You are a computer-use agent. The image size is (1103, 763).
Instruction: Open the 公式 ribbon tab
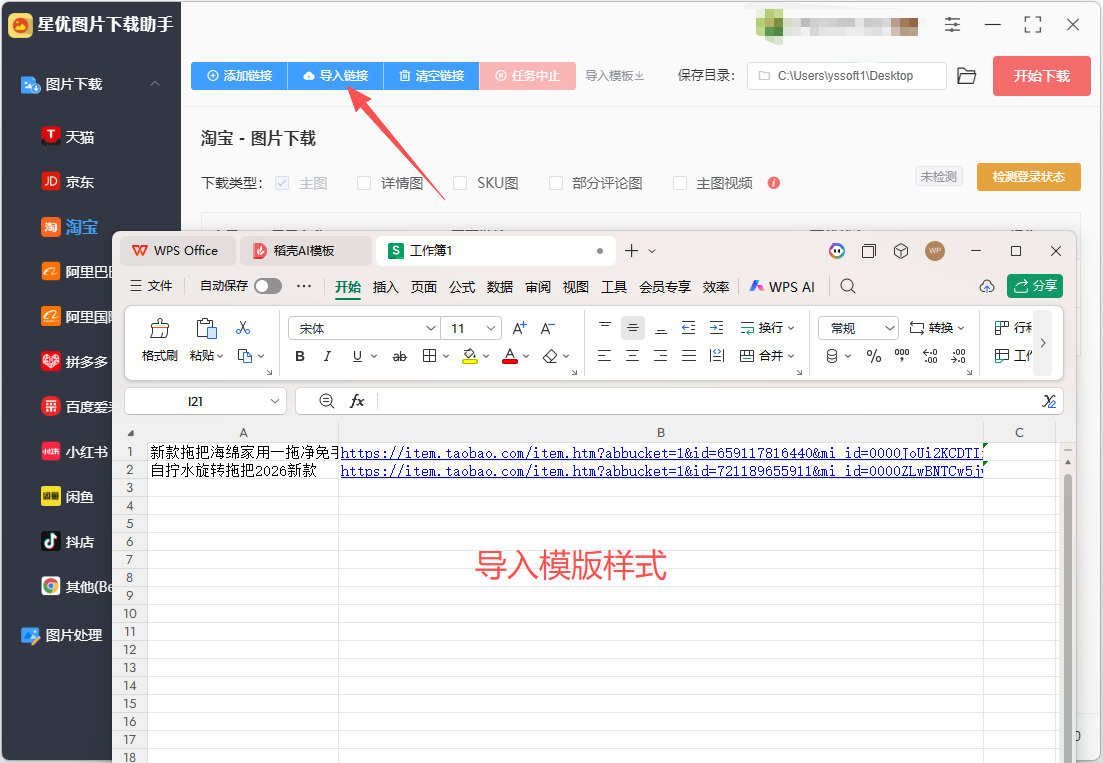click(x=462, y=287)
